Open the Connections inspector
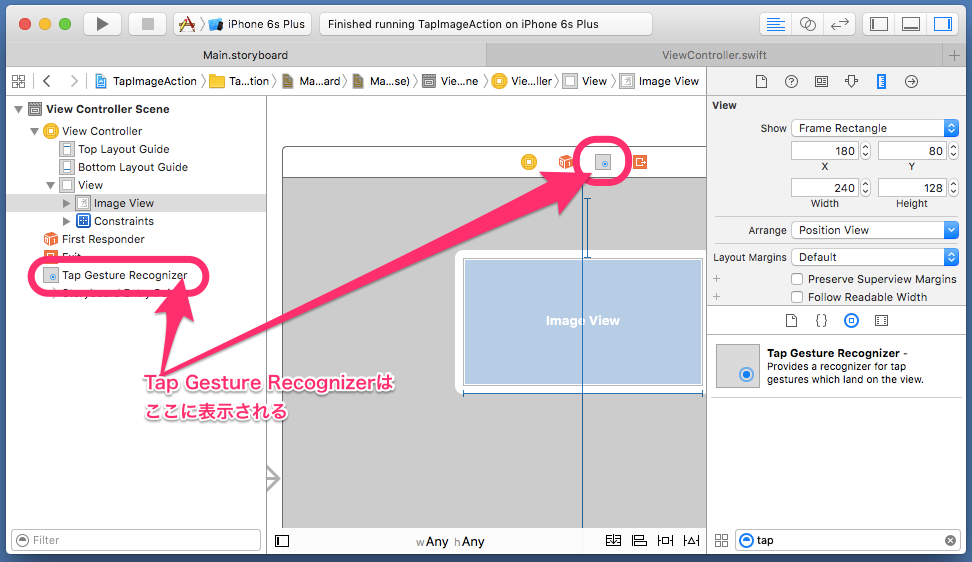The image size is (972, 562). [x=911, y=81]
